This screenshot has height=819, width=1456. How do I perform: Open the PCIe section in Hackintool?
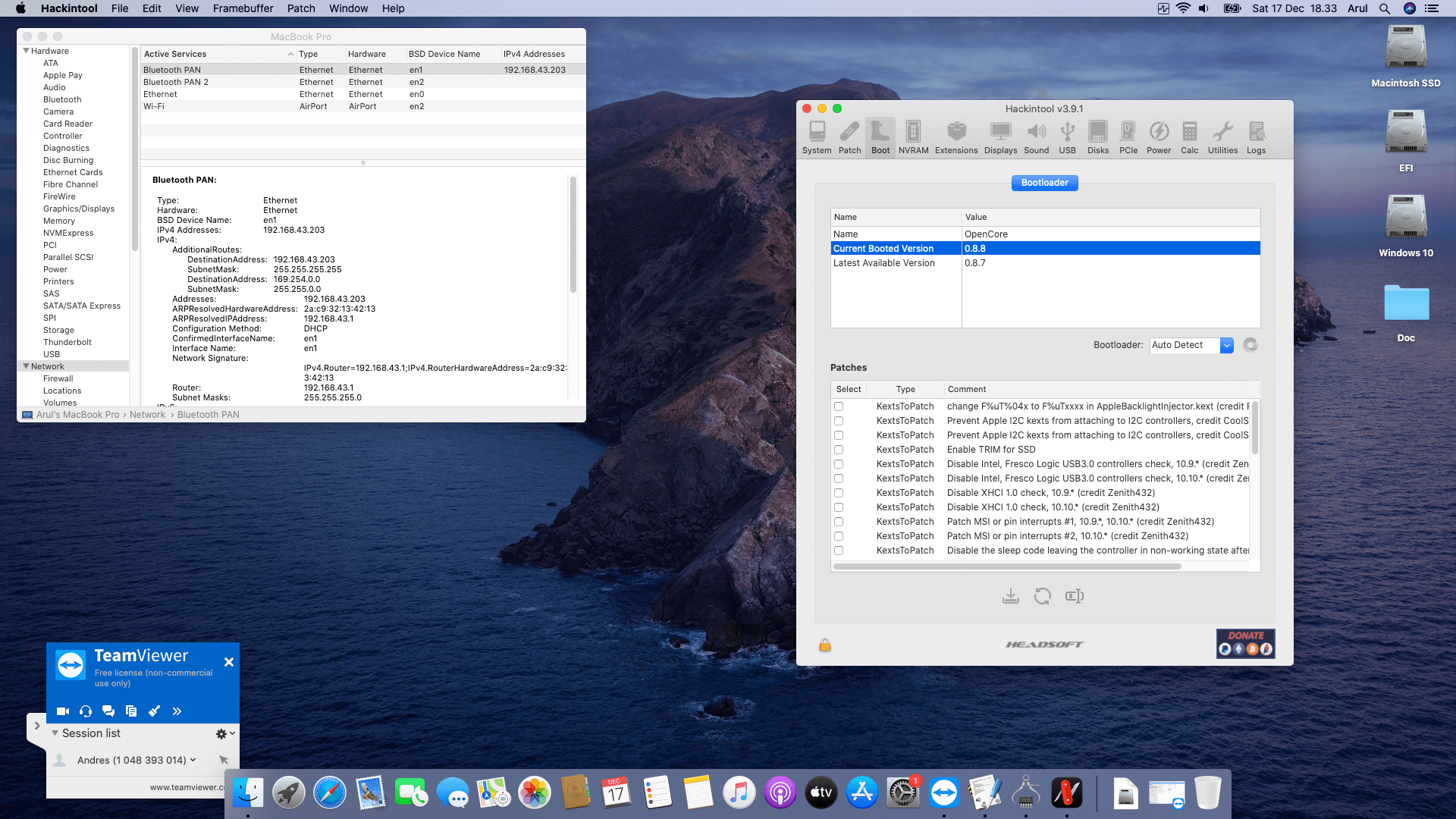click(1128, 136)
